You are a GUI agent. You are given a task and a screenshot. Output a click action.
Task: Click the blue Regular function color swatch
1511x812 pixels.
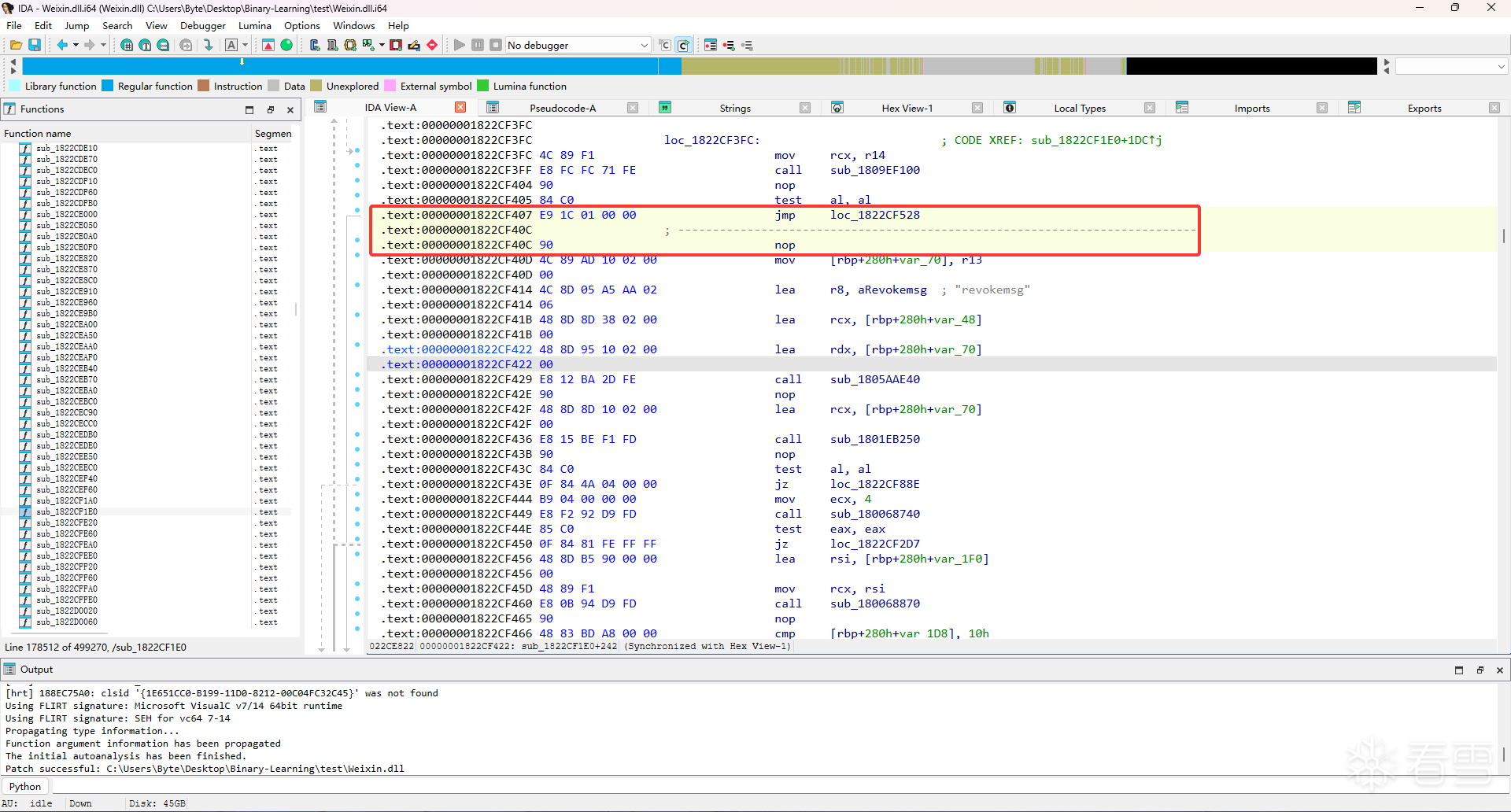(108, 86)
